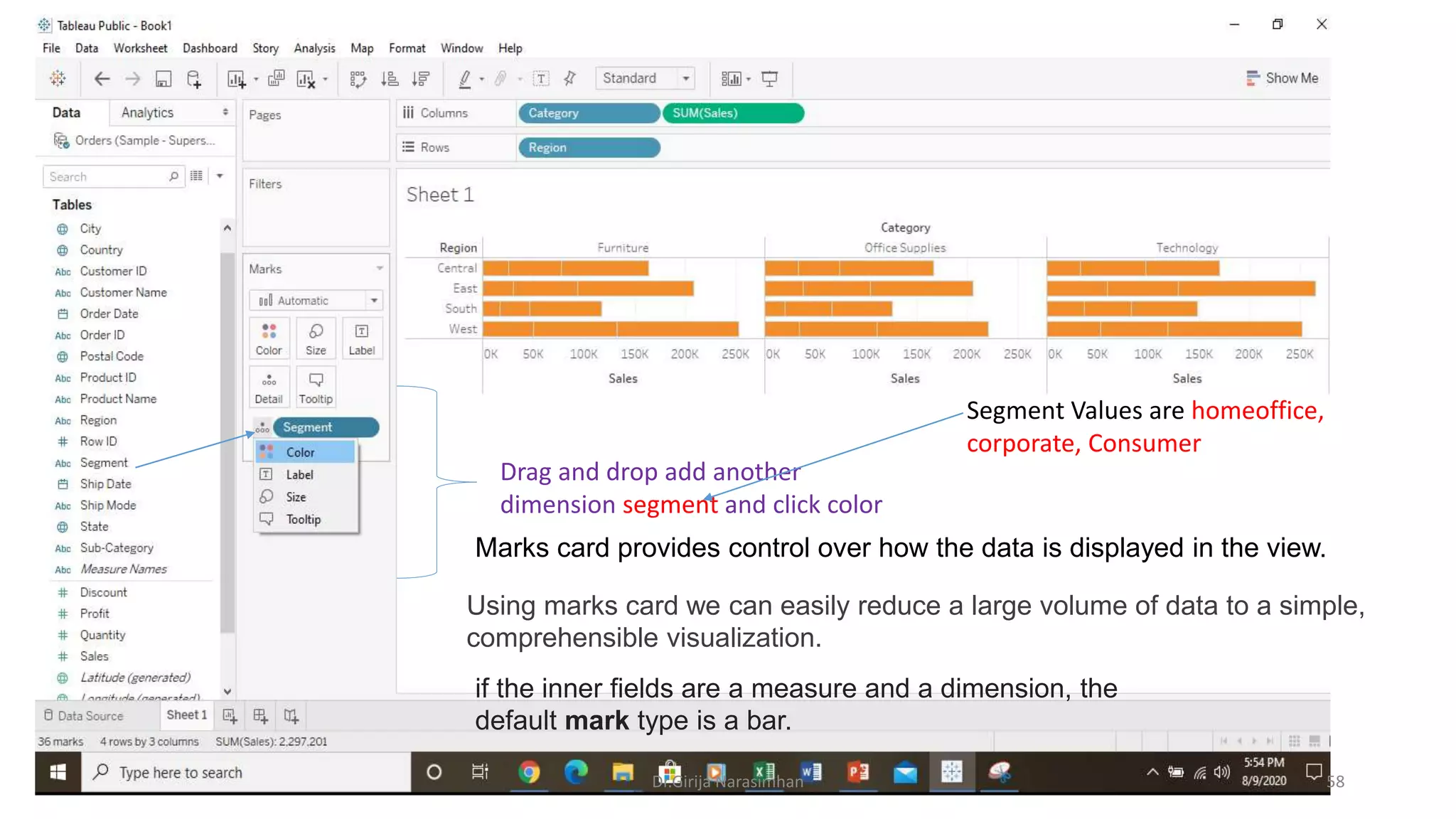Expand the Marks card menu arrow

[380, 269]
